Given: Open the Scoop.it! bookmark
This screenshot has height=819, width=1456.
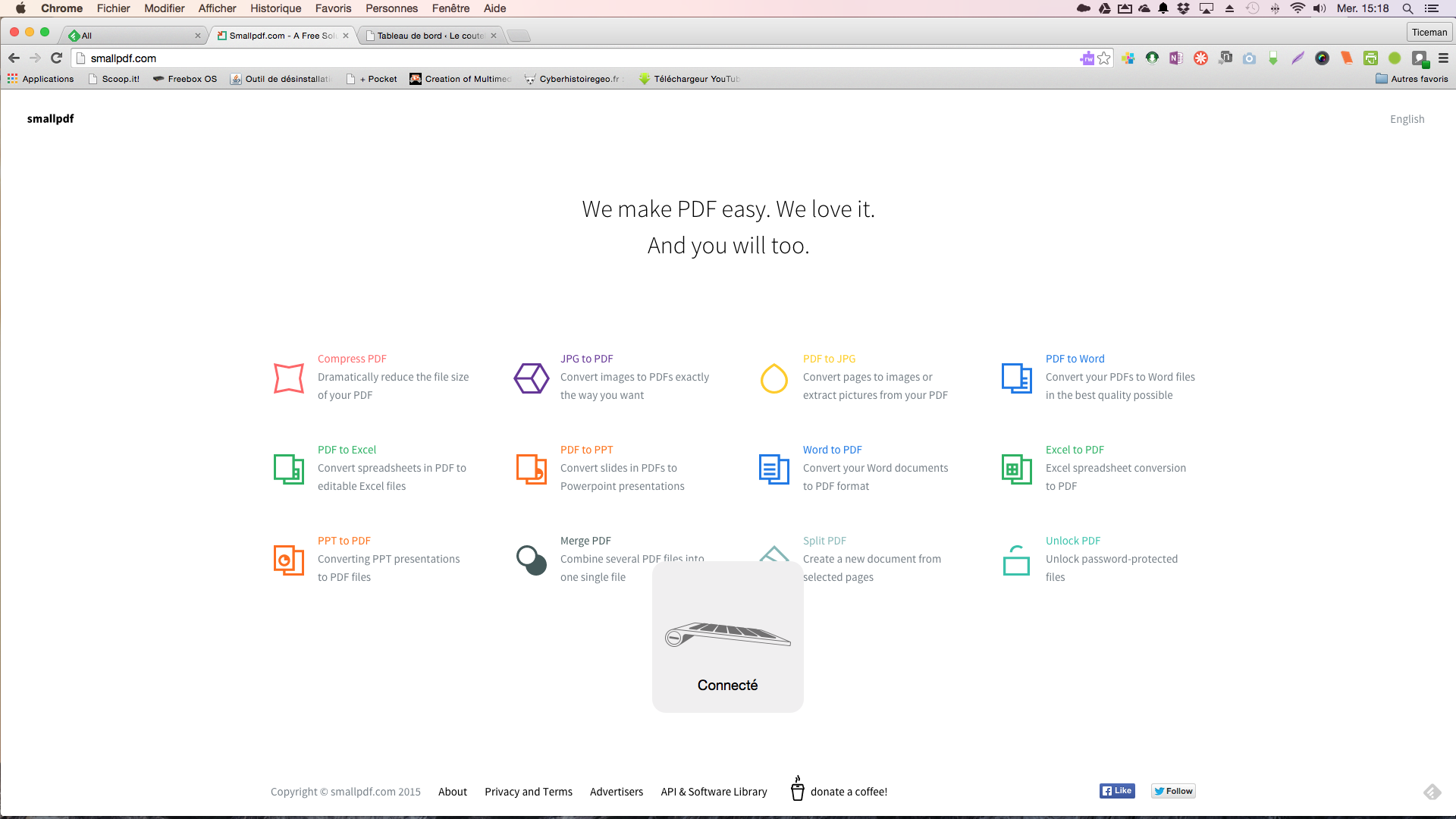Looking at the screenshot, I should coord(114,79).
